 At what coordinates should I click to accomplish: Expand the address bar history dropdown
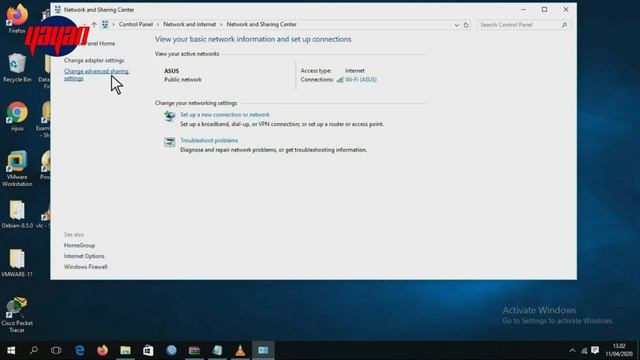pyautogui.click(x=456, y=25)
